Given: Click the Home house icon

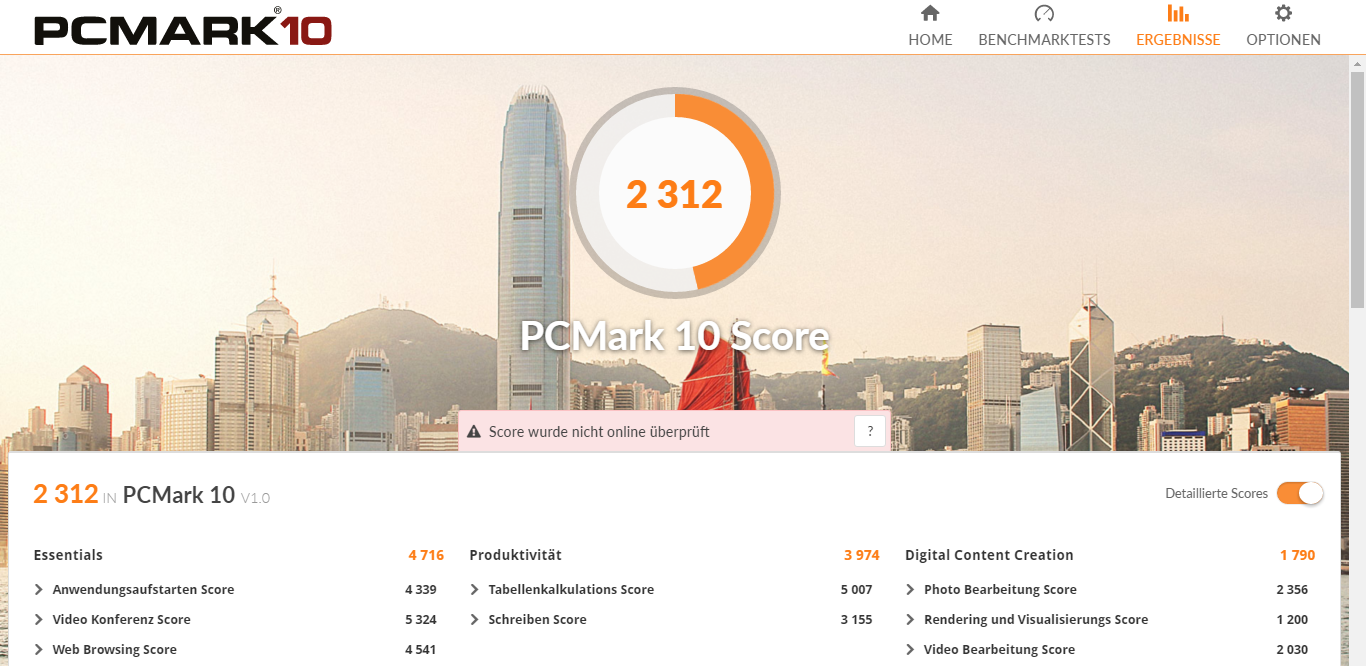Looking at the screenshot, I should tap(930, 13).
